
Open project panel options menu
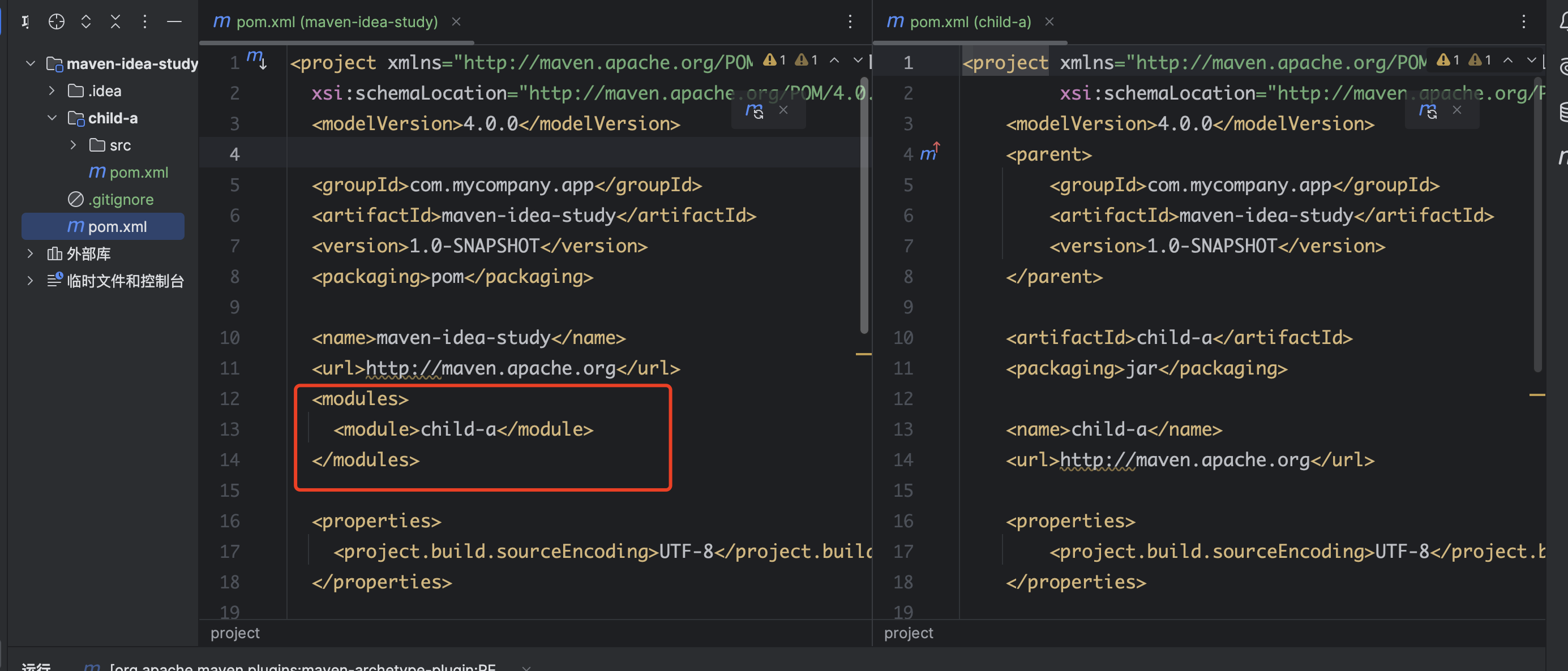(144, 22)
